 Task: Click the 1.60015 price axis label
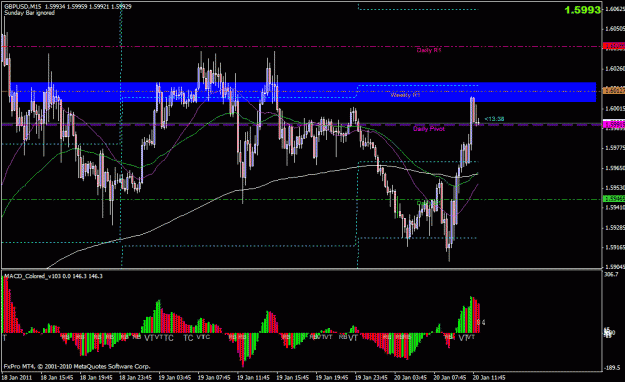click(x=615, y=108)
